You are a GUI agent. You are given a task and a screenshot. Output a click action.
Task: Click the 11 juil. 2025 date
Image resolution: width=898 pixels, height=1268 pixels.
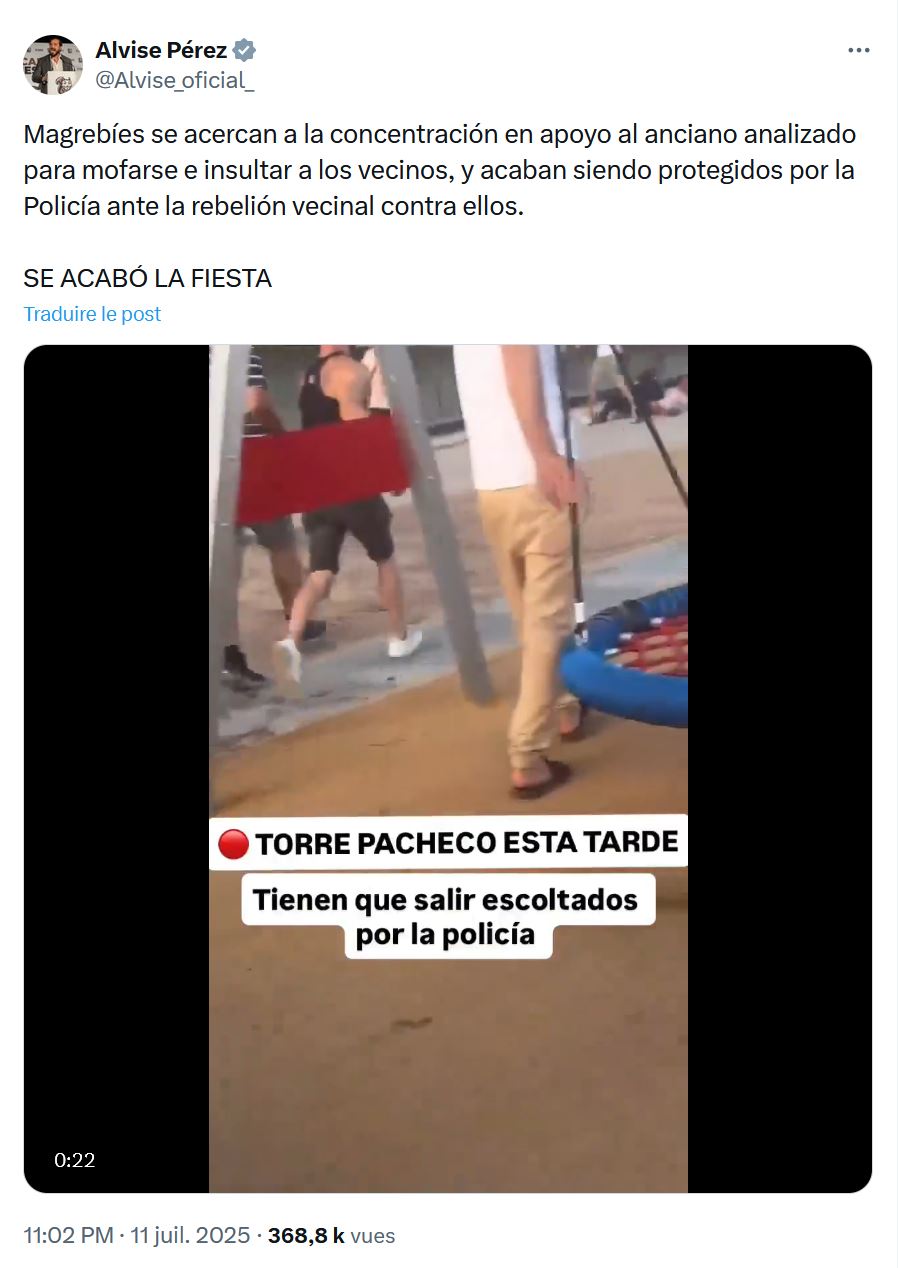click(188, 1236)
